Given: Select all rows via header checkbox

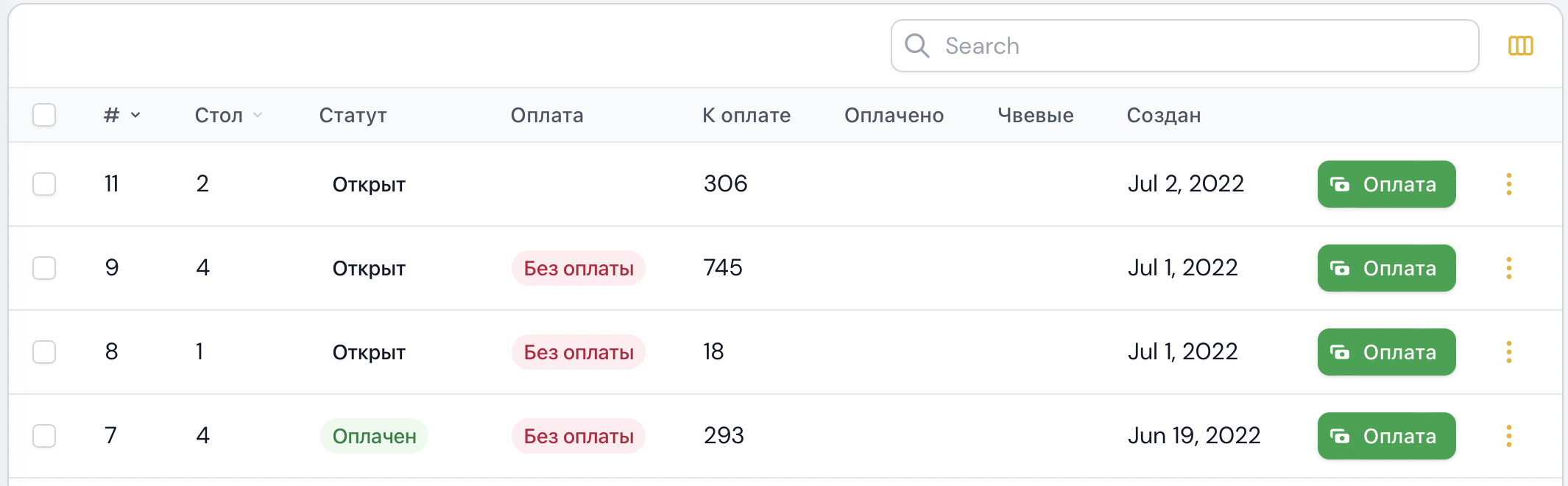Looking at the screenshot, I should (x=44, y=115).
